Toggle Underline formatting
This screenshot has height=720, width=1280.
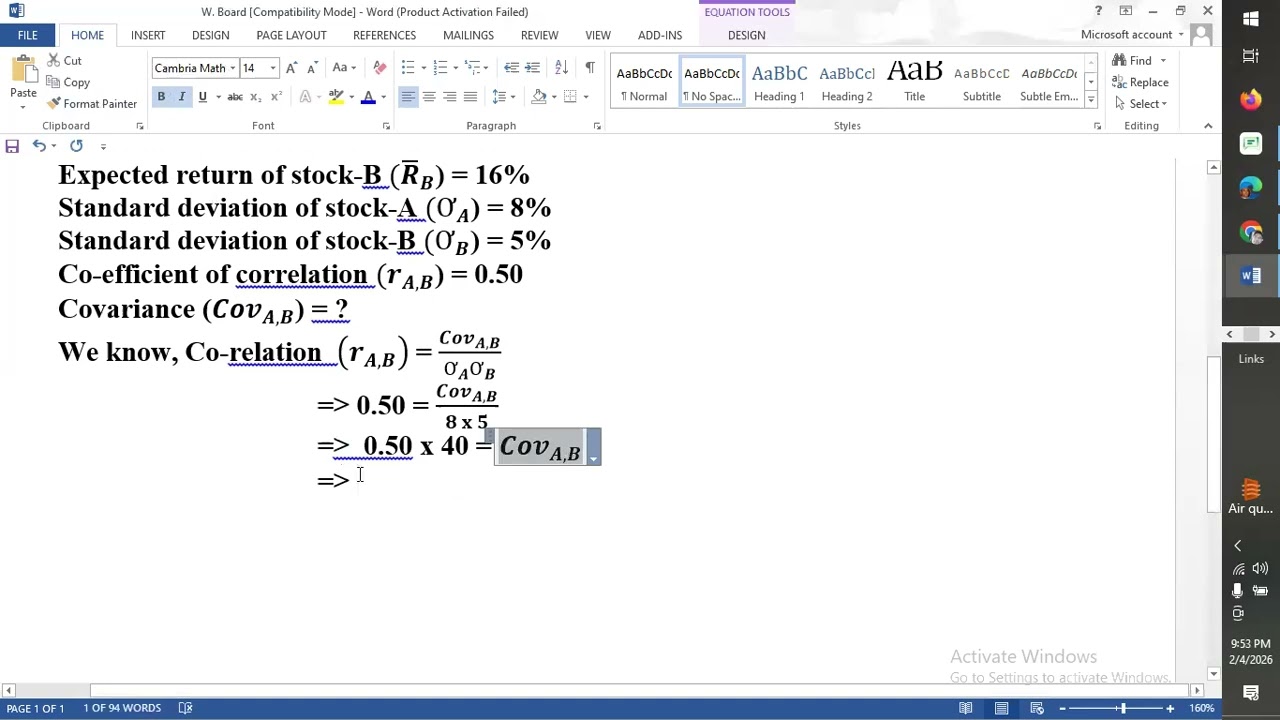click(x=202, y=97)
